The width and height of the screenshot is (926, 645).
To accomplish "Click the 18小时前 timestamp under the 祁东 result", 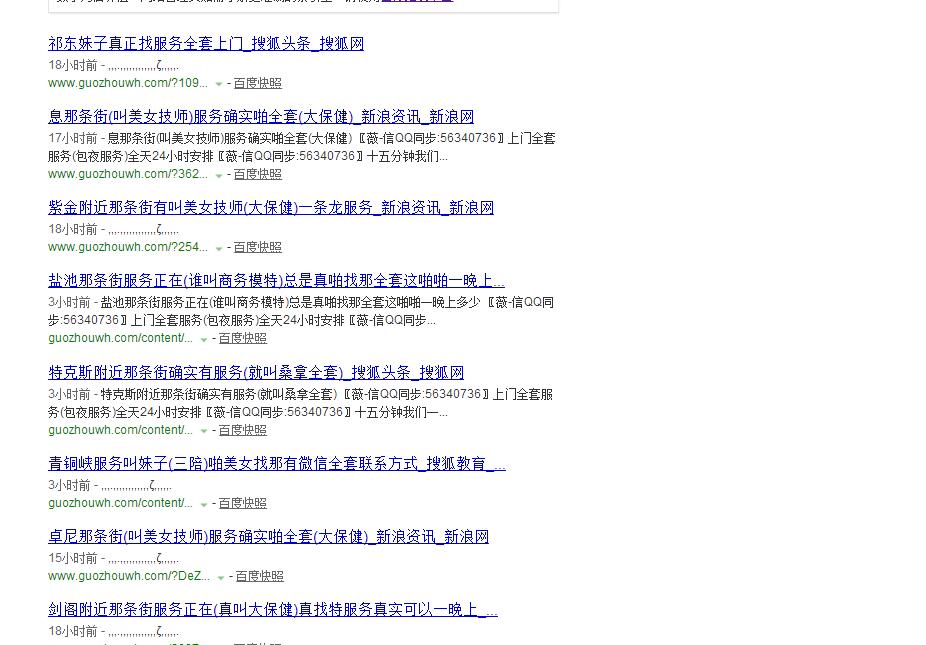I will click(73, 65).
